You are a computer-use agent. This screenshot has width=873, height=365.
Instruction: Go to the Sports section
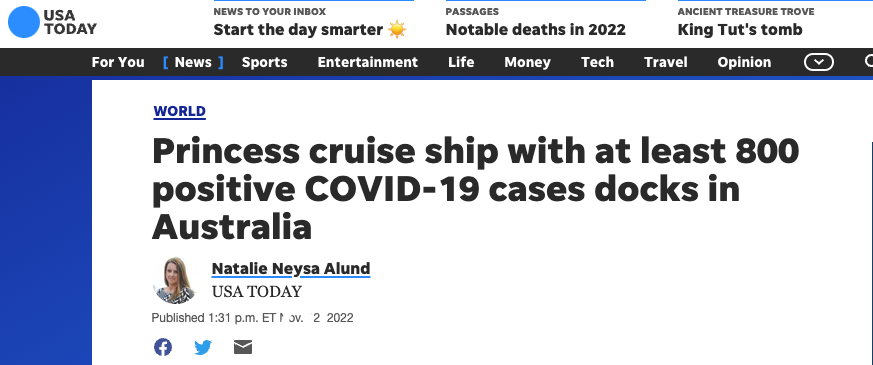[x=264, y=62]
